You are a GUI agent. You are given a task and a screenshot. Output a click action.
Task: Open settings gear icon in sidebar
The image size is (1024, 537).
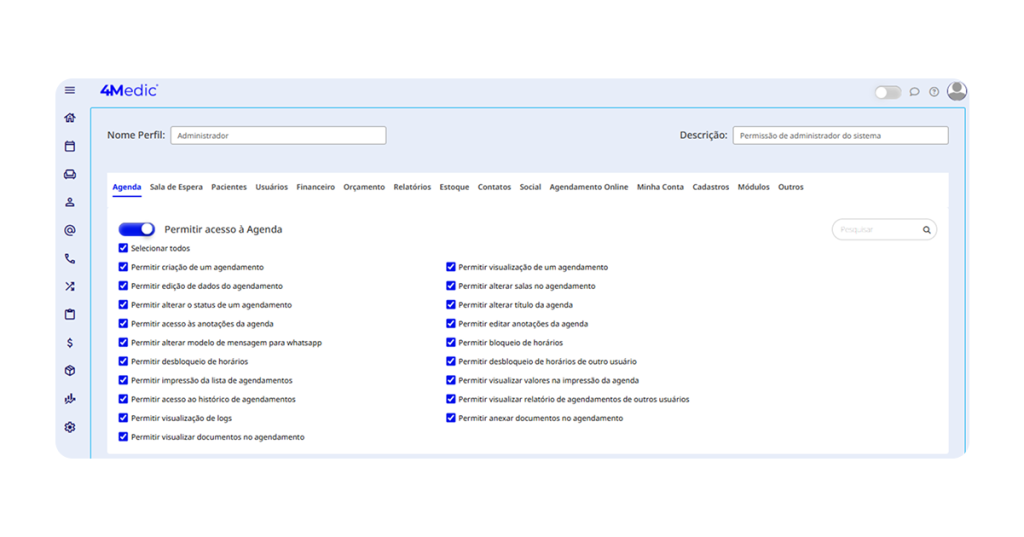pyautogui.click(x=70, y=427)
